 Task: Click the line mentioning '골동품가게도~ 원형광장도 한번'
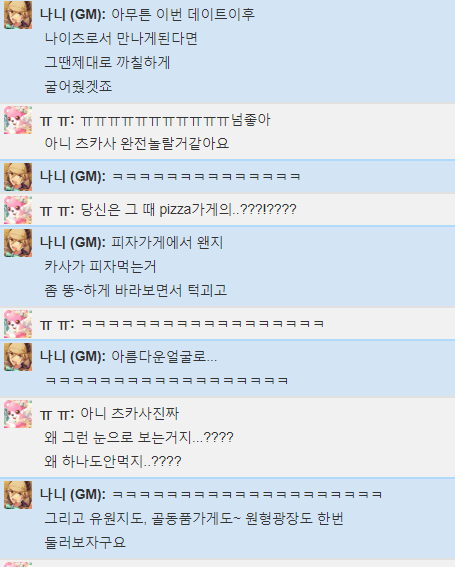pos(194,519)
